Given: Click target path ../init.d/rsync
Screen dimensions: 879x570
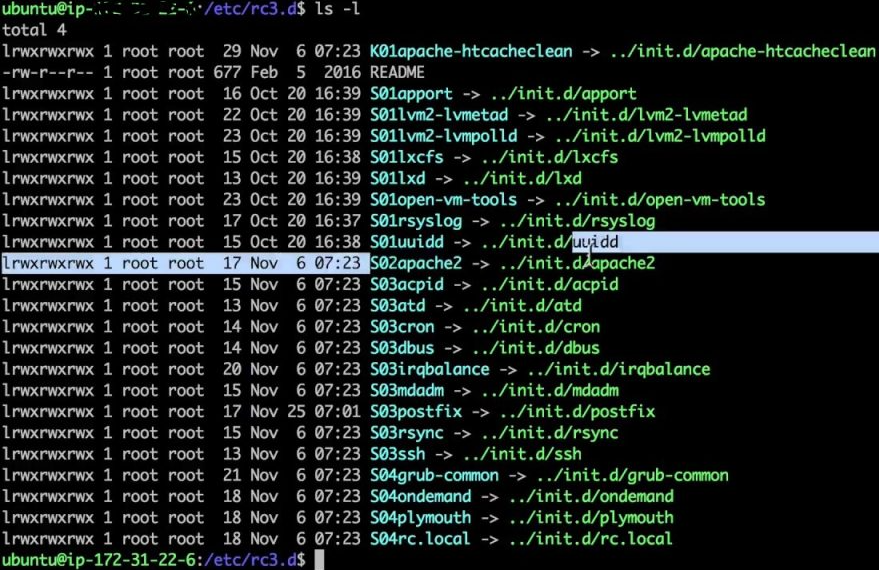Looking at the screenshot, I should point(549,433).
